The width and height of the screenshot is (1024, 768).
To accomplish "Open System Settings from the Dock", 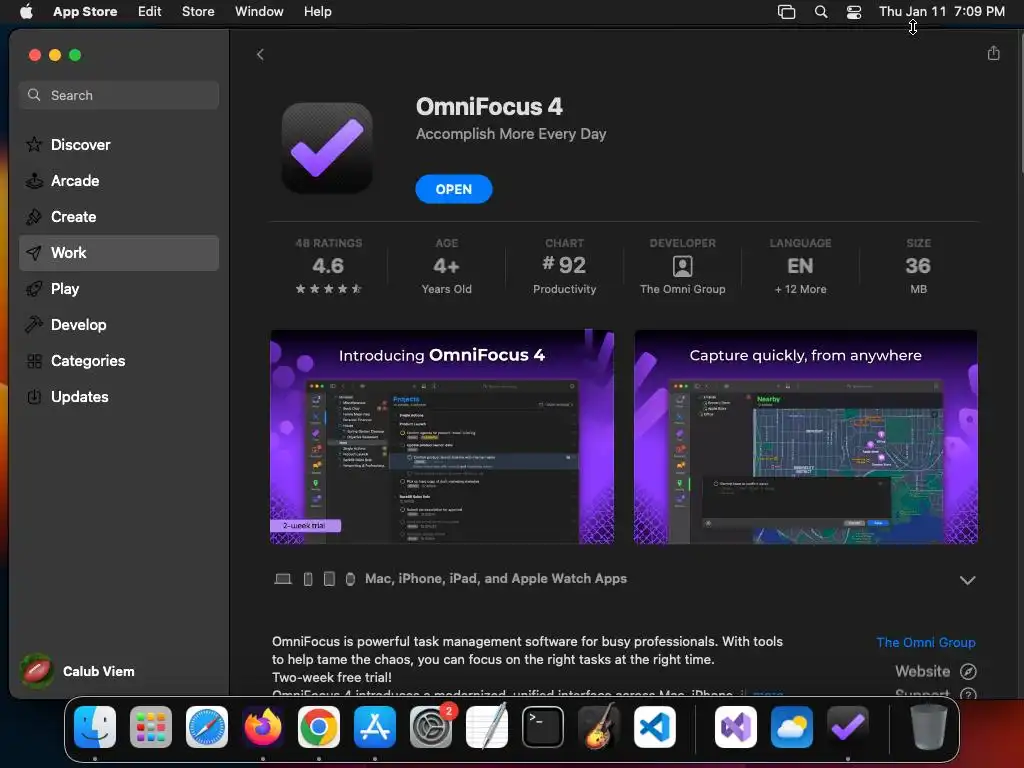I will 431,727.
